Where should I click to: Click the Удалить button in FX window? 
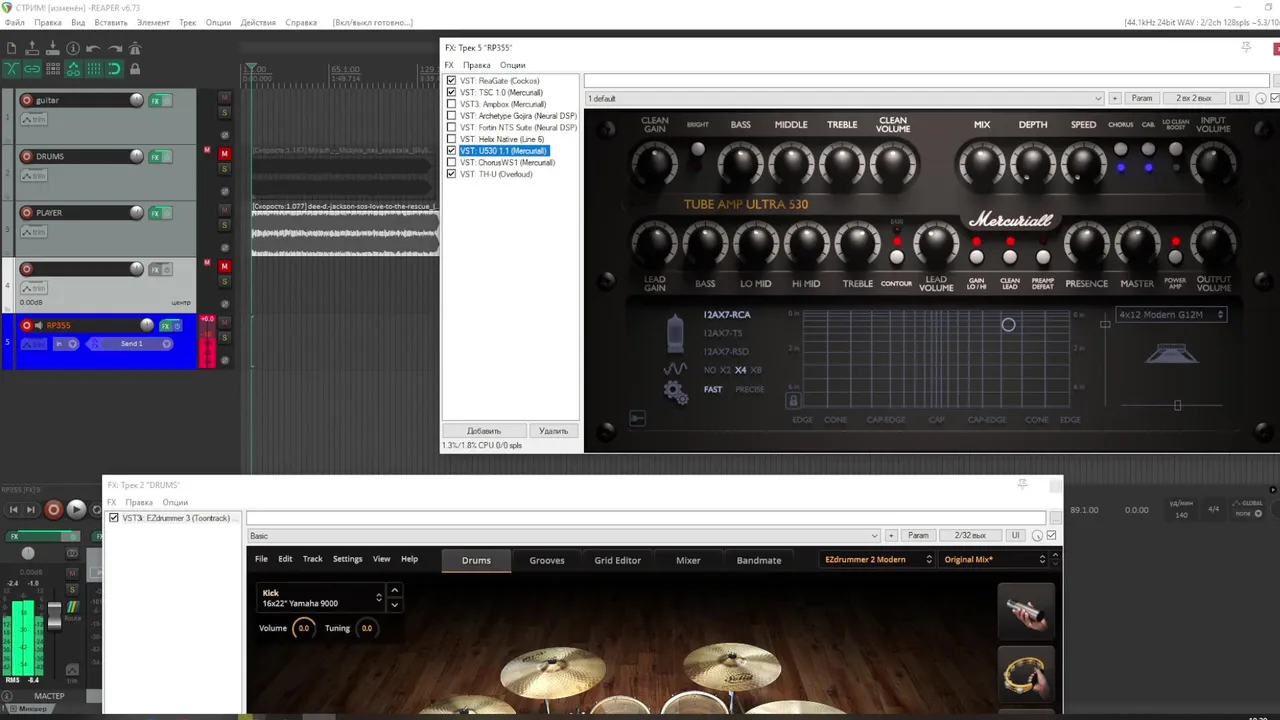(553, 431)
